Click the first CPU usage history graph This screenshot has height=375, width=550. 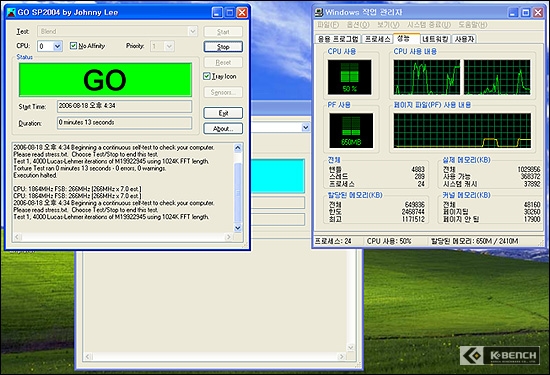(427, 77)
